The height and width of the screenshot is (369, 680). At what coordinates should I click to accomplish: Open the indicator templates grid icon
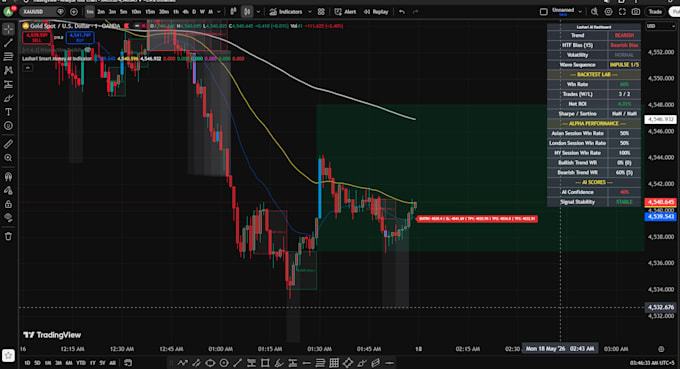pos(321,12)
